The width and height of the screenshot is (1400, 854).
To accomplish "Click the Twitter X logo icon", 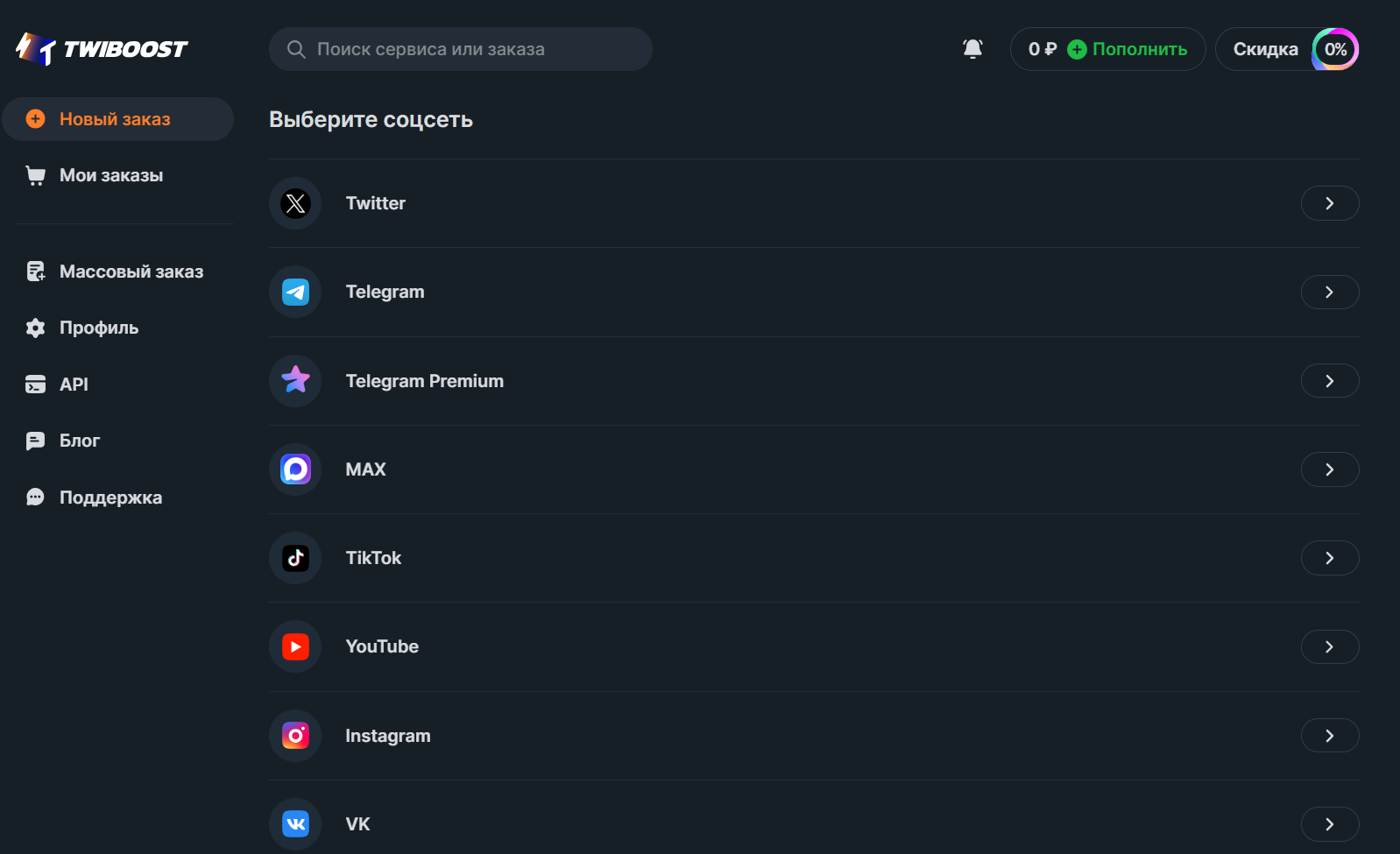I will point(295,203).
